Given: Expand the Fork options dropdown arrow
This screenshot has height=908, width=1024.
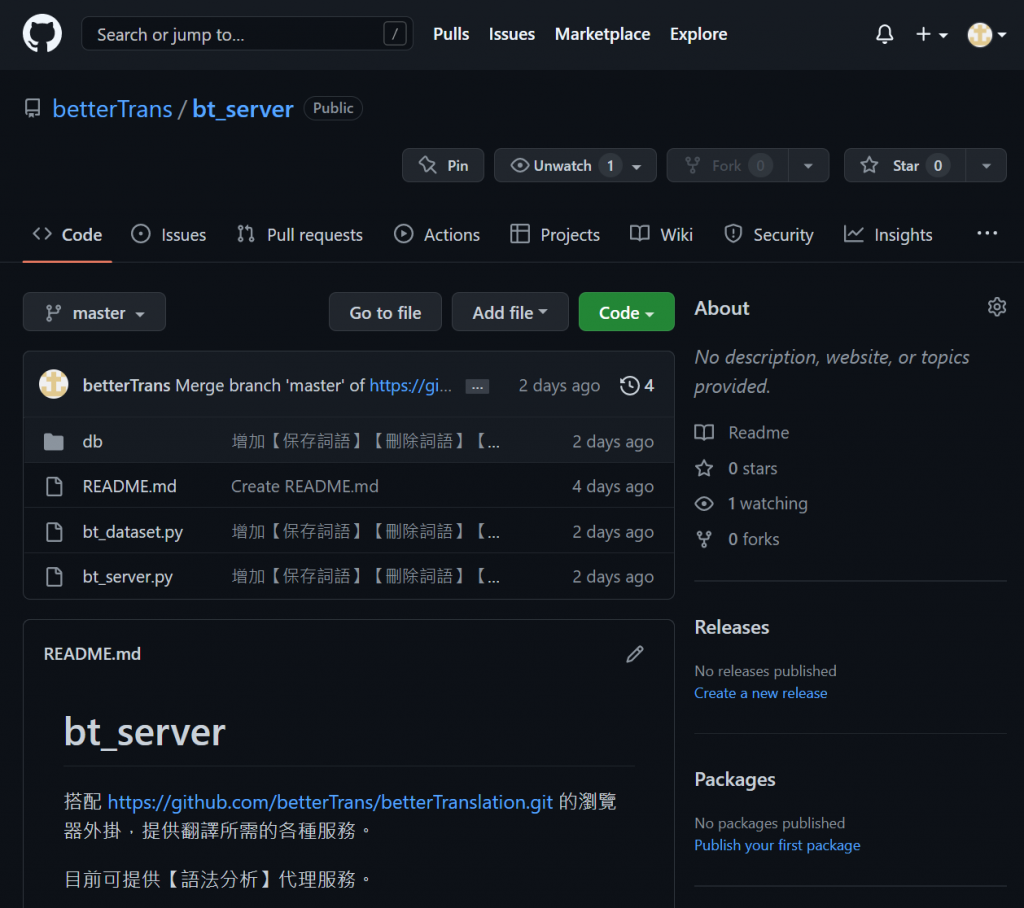Looking at the screenshot, I should 808,166.
